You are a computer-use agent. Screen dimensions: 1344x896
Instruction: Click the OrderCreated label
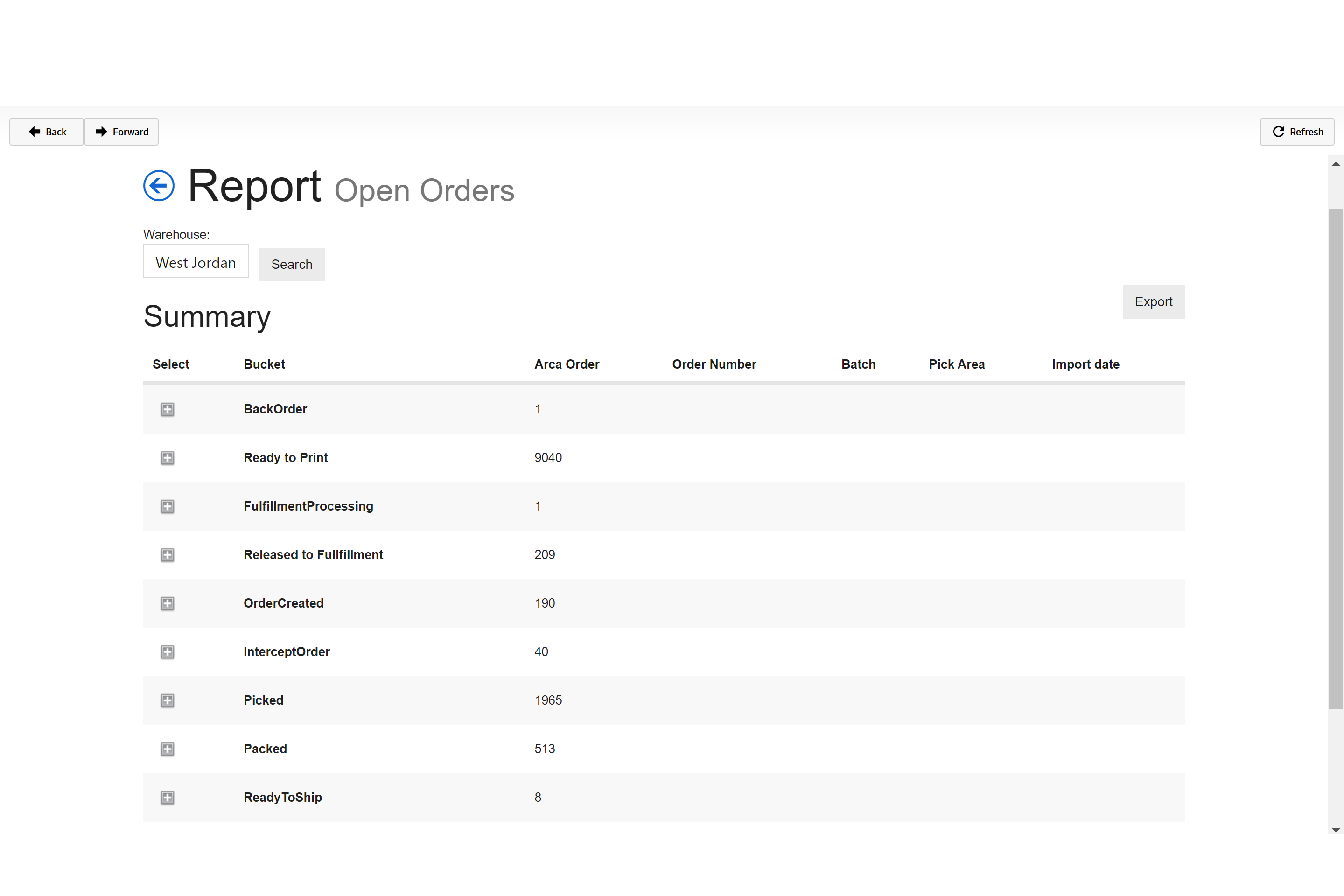tap(283, 603)
